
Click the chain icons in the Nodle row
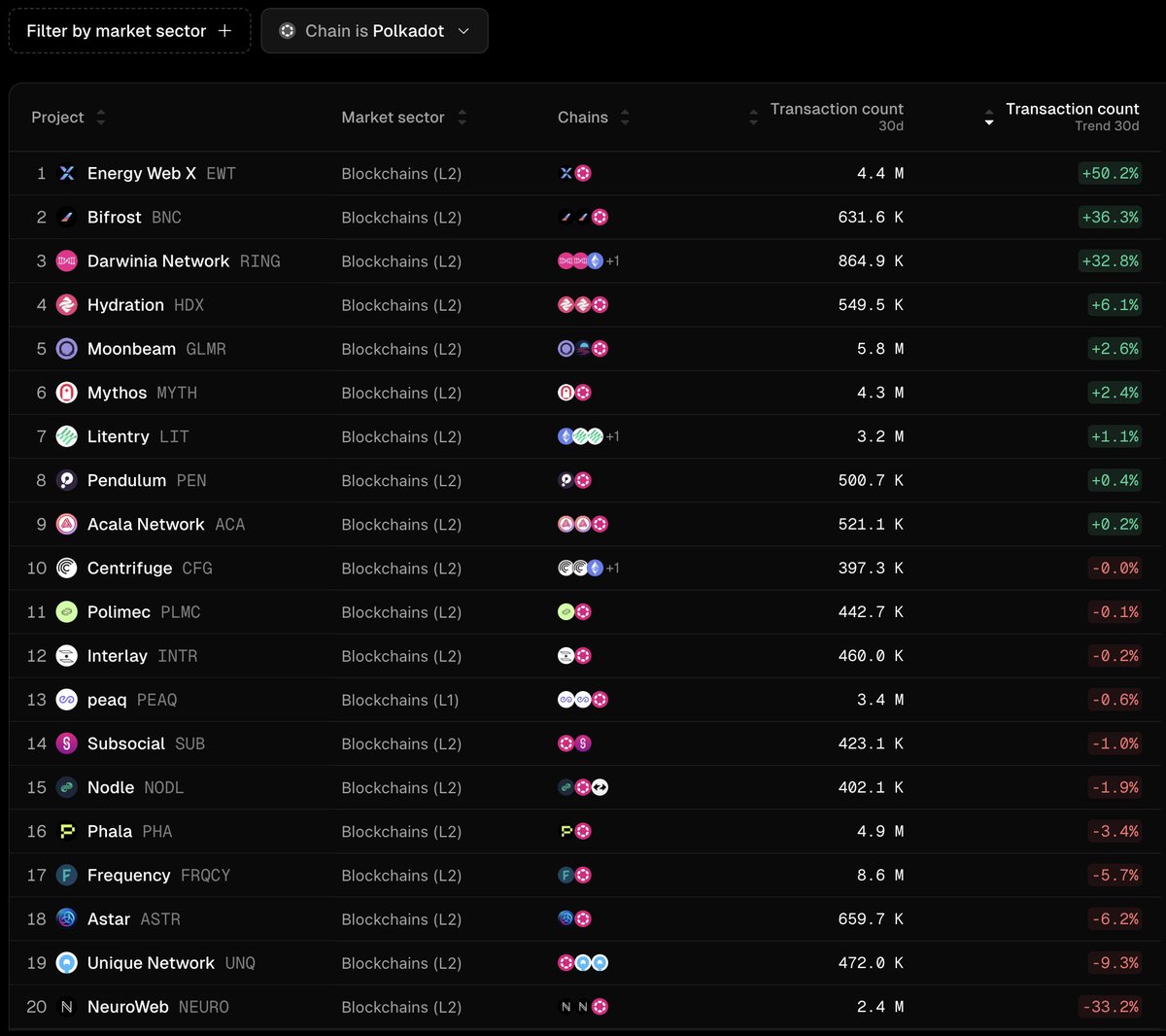tap(583, 787)
